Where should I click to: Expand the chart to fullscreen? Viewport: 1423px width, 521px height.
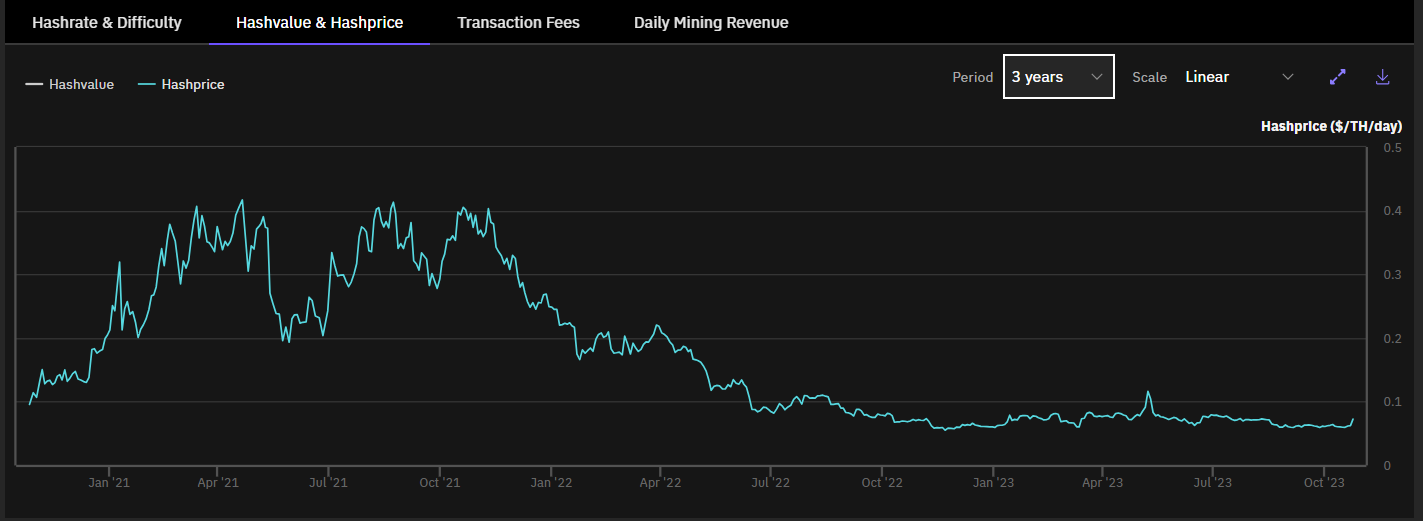point(1337,77)
